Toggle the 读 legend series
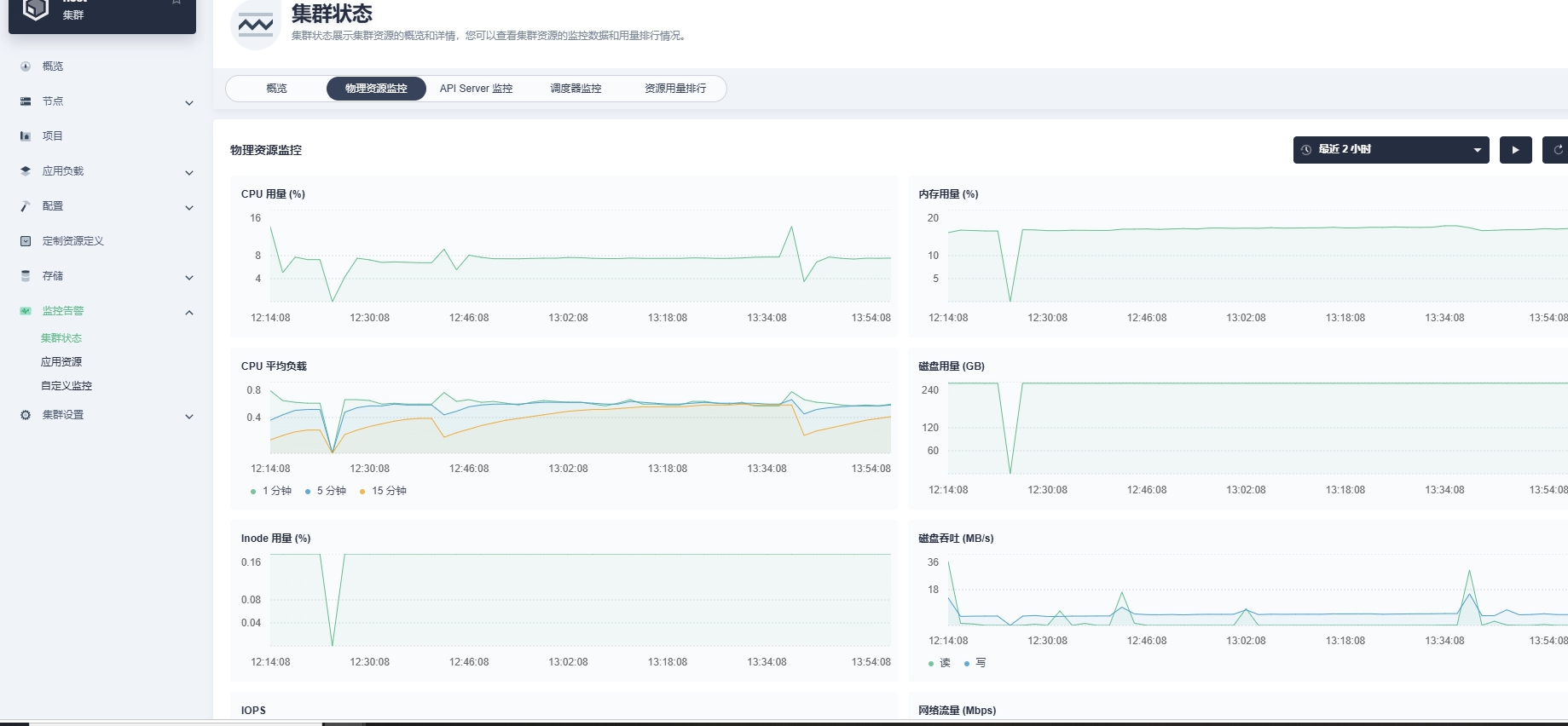The image size is (1568, 726). (x=940, y=663)
